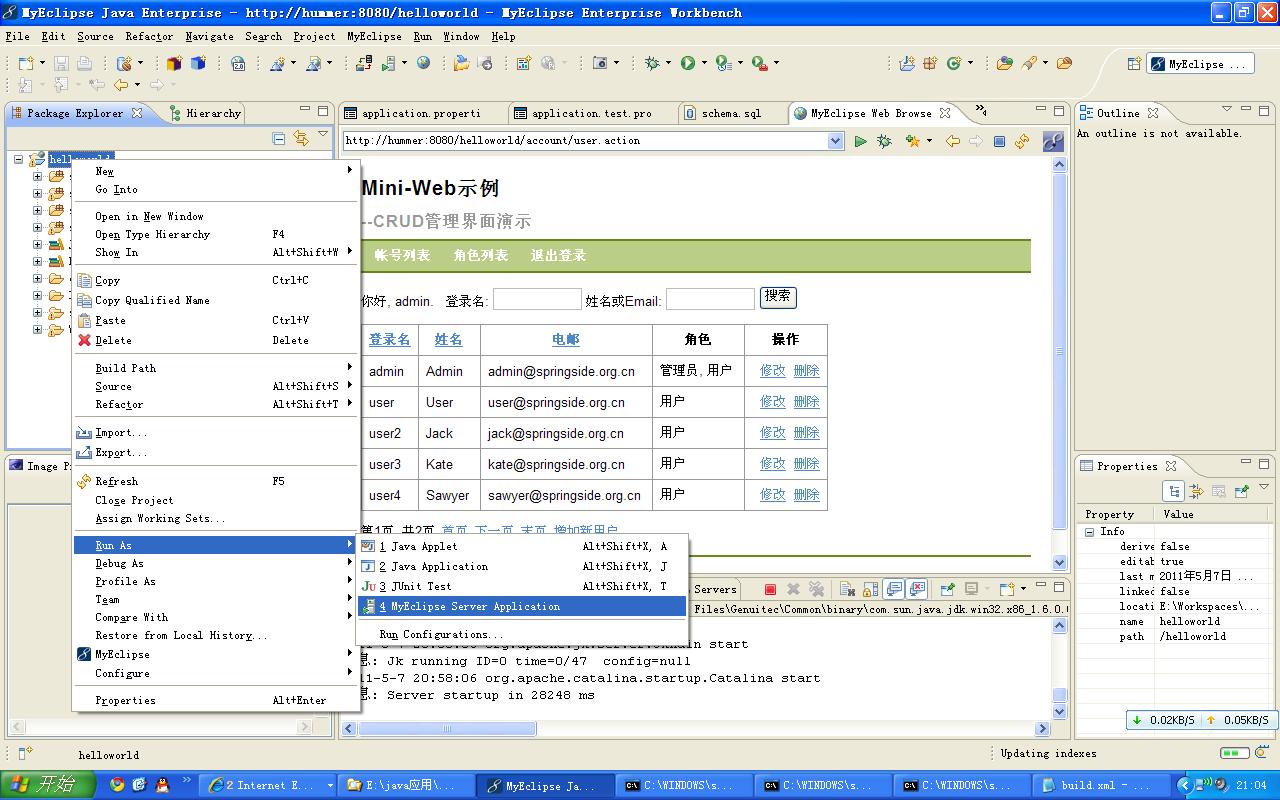Clear the Console output with the clear icon
The width and height of the screenshot is (1280, 800).
(x=846, y=589)
